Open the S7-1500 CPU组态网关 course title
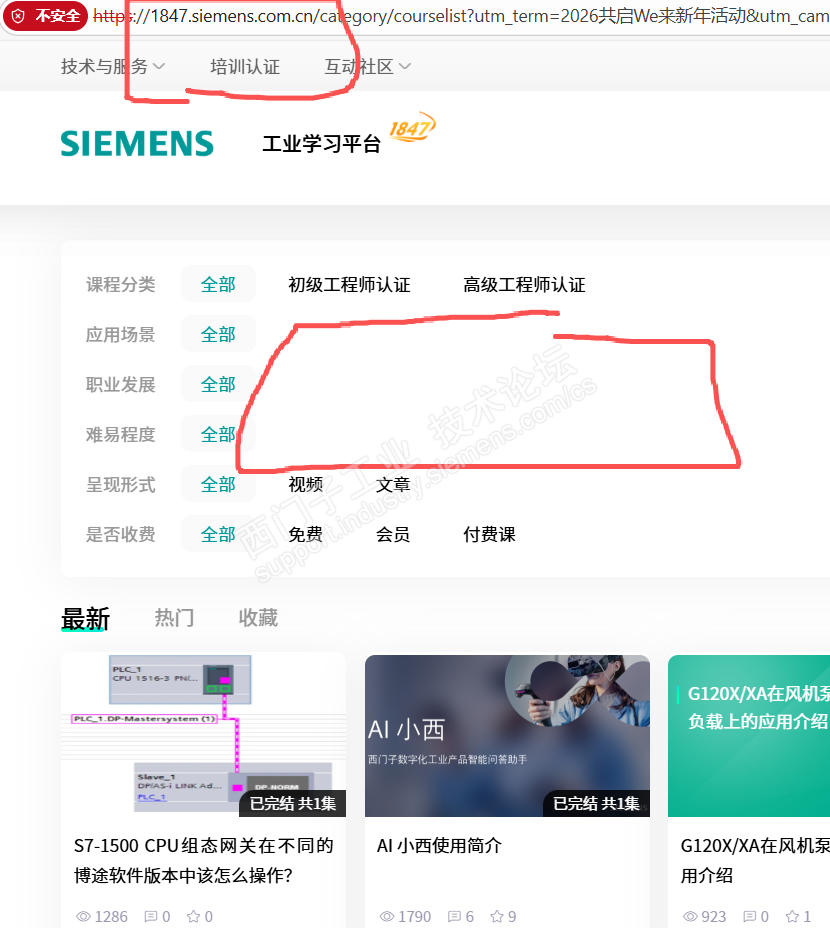Screen dimensions: 830x928 pos(203,861)
